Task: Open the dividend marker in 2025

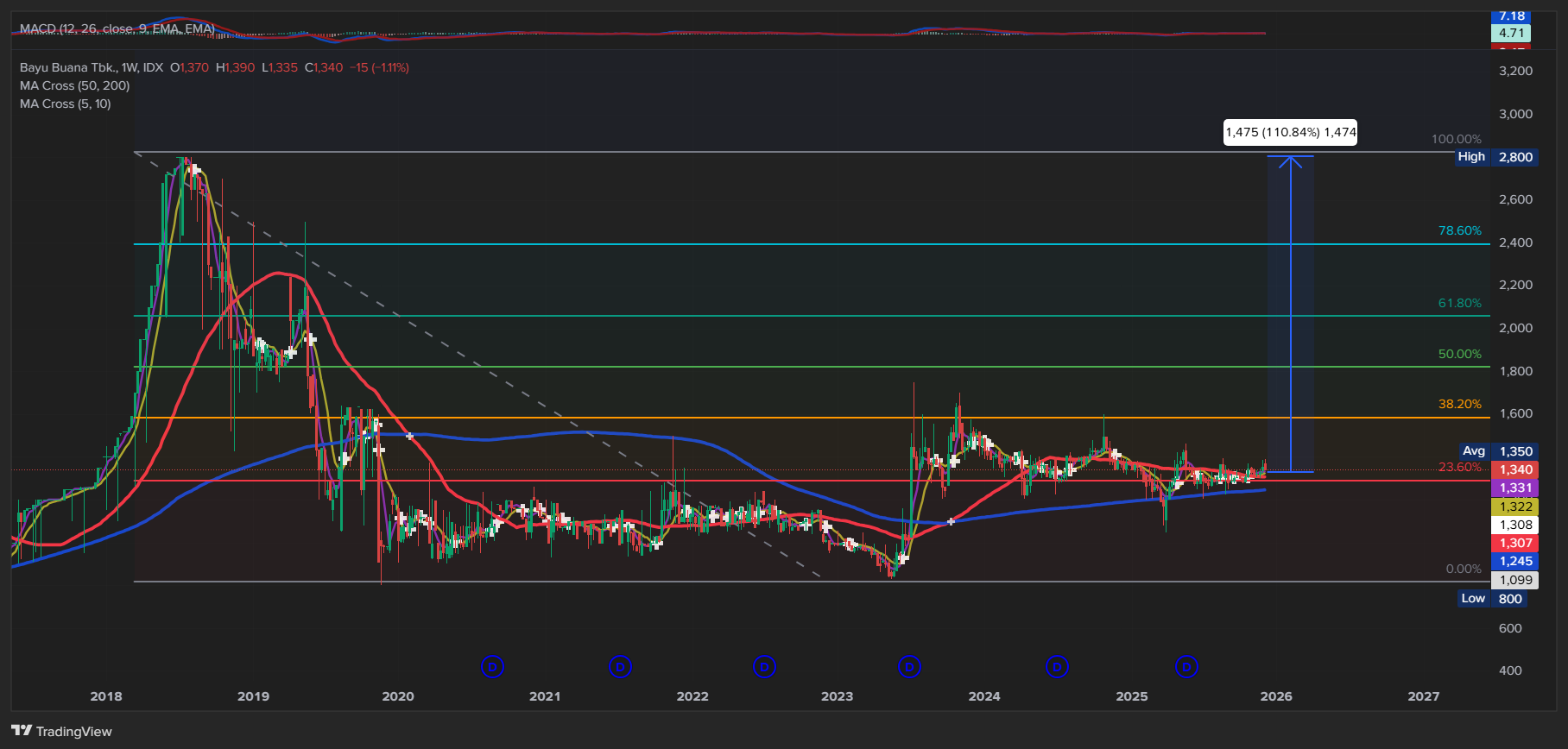Action: coord(1186,666)
